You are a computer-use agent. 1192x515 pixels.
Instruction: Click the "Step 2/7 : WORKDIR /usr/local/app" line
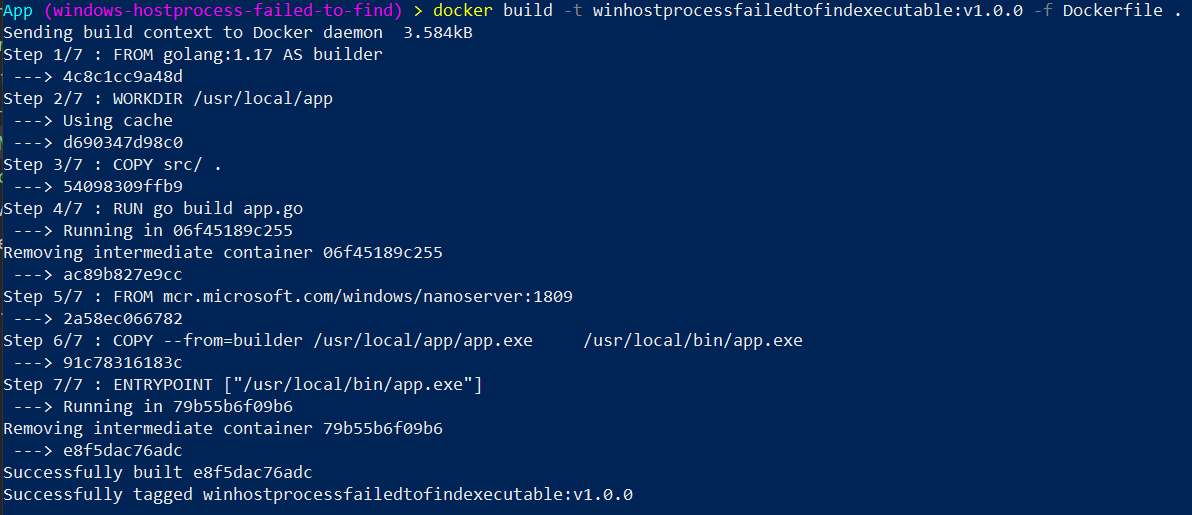click(x=168, y=99)
